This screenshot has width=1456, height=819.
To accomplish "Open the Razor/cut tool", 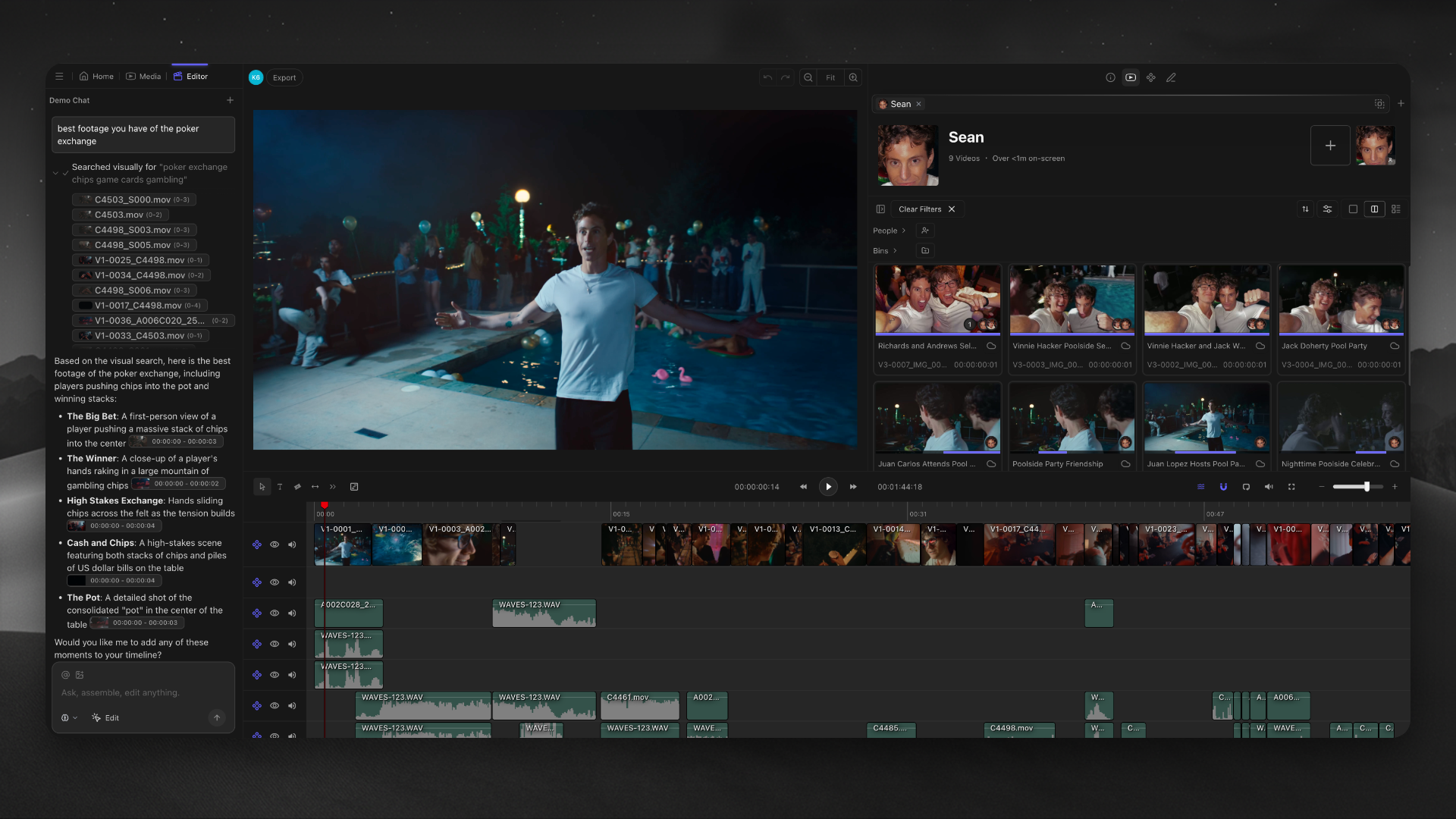I will 297,487.
